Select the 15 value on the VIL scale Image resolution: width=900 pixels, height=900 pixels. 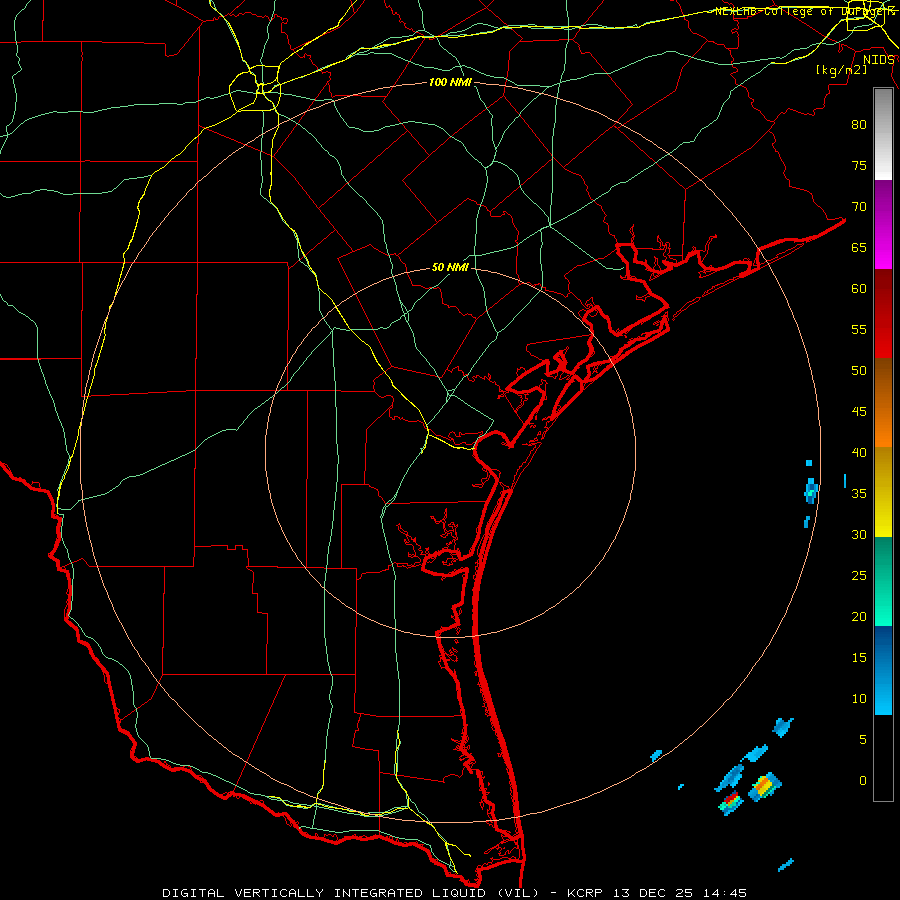point(859,657)
